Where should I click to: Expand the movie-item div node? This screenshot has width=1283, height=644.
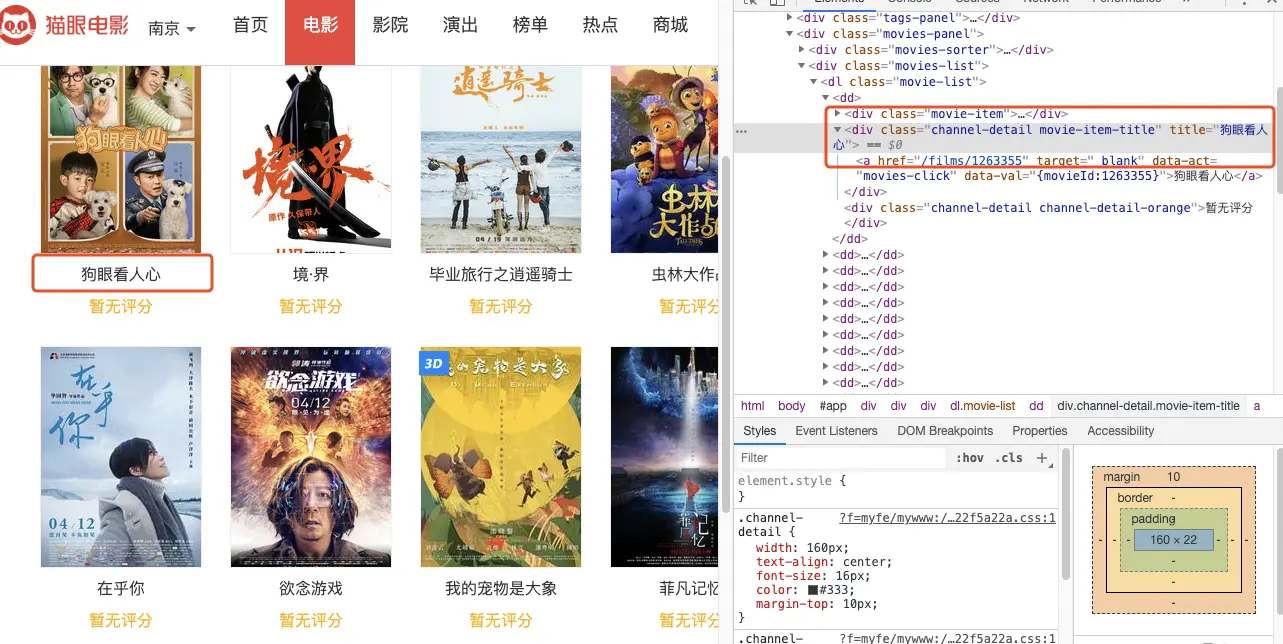click(838, 114)
